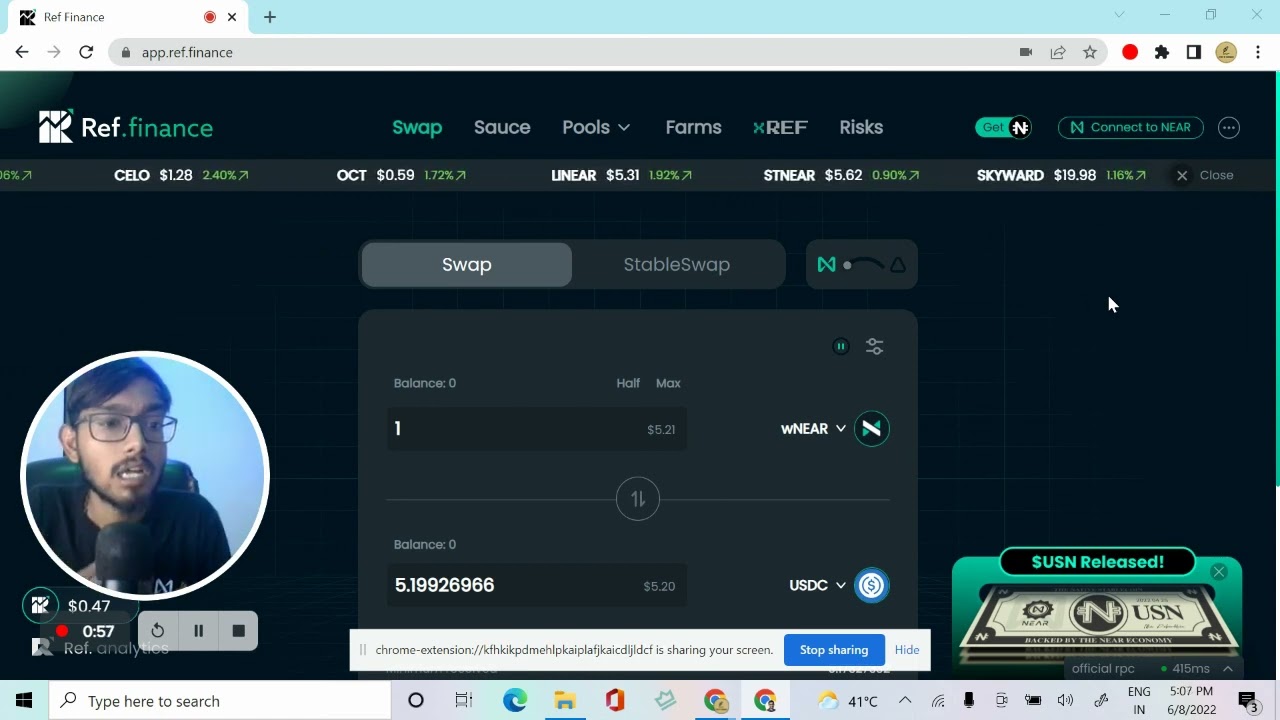Open Chrome profile avatar

[x=1226, y=52]
